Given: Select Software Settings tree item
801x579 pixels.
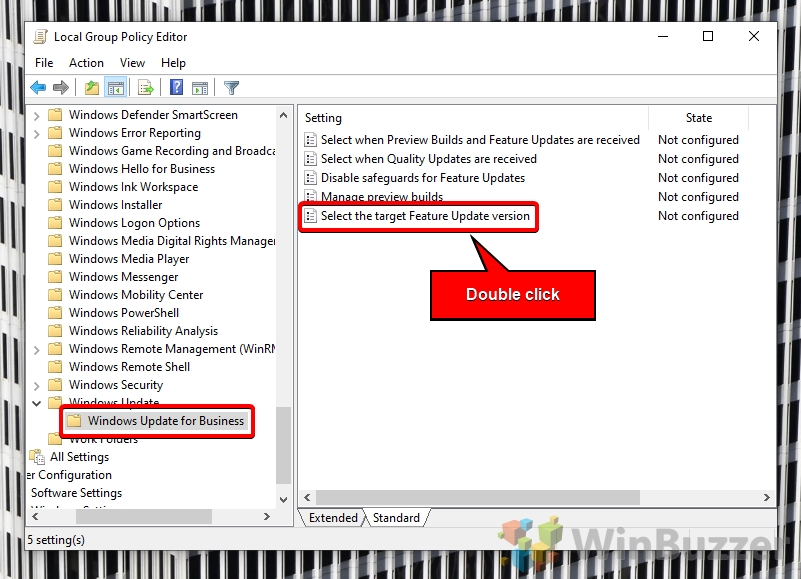Looking at the screenshot, I should 77,493.
